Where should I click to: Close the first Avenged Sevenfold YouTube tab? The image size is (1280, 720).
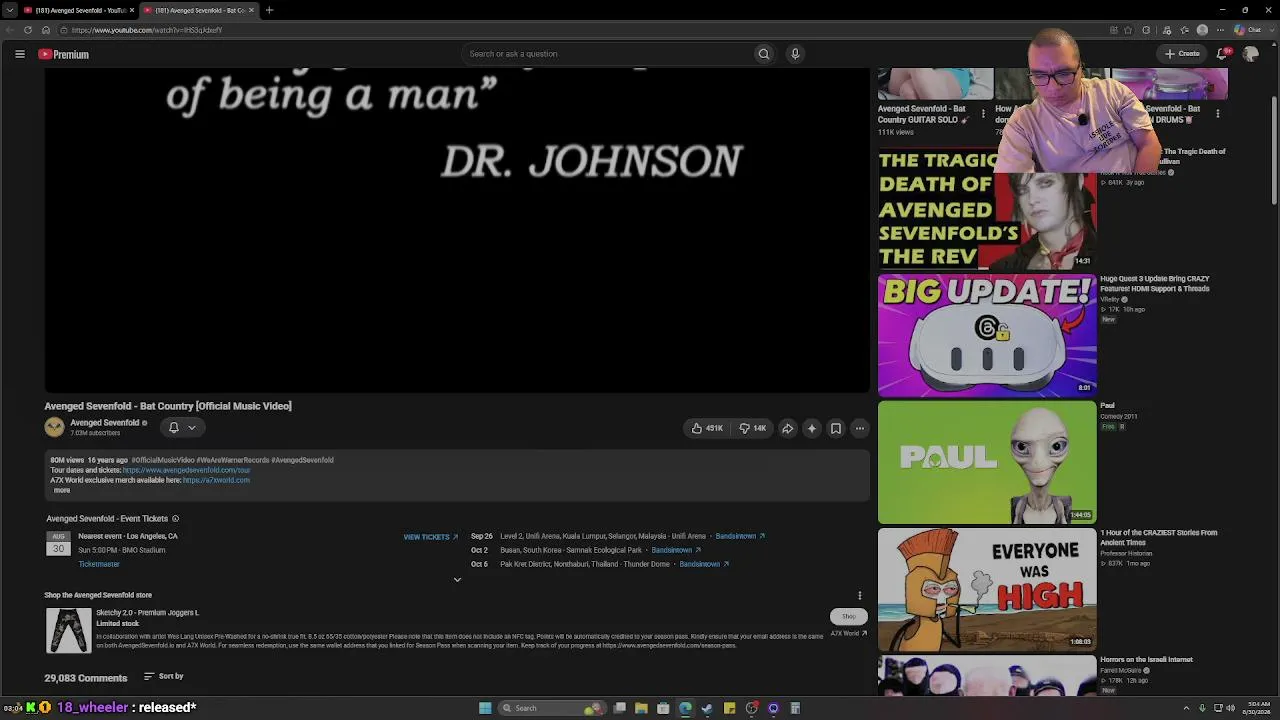pyautogui.click(x=131, y=10)
